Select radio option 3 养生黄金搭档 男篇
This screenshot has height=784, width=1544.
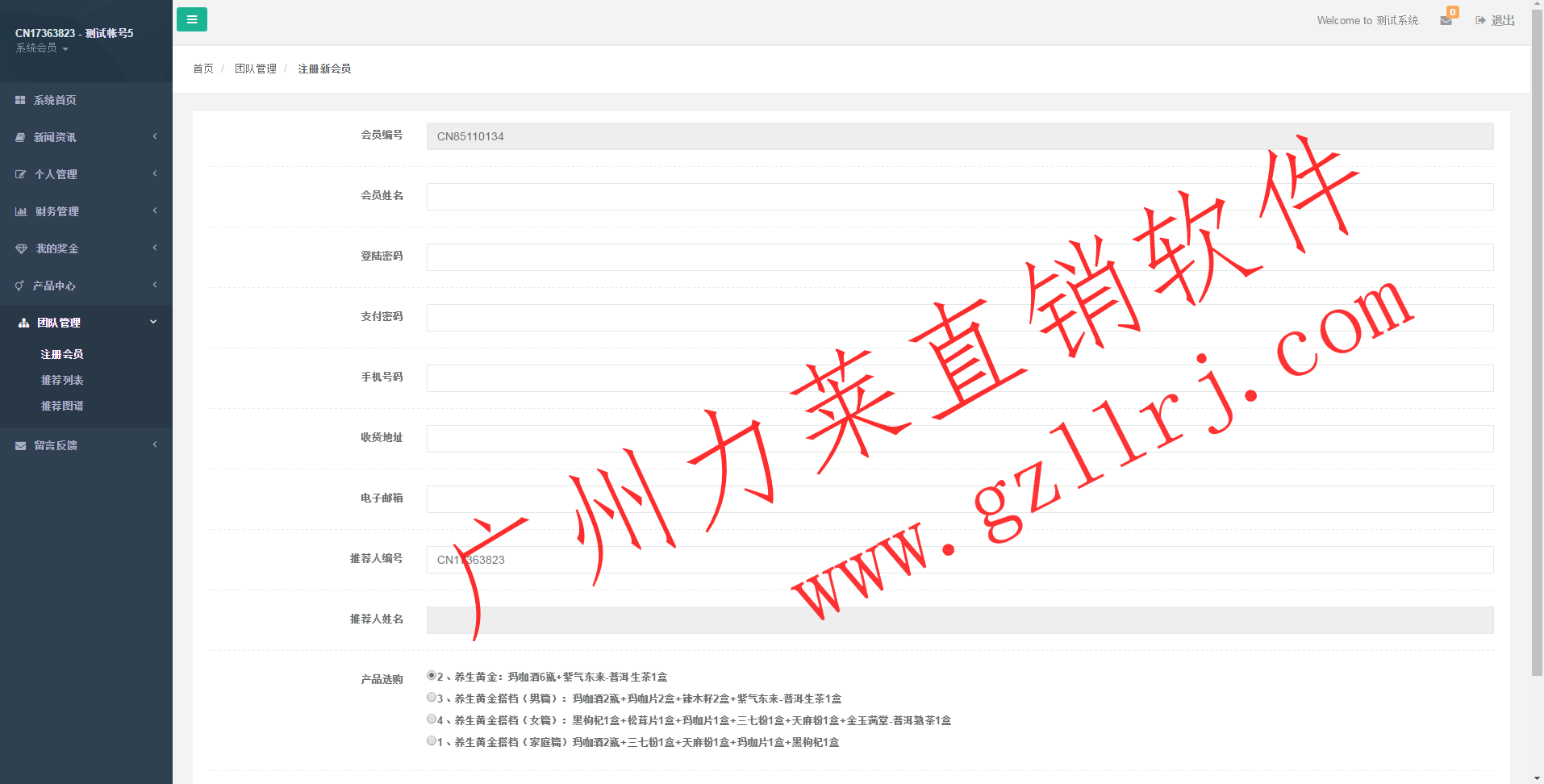pos(432,698)
